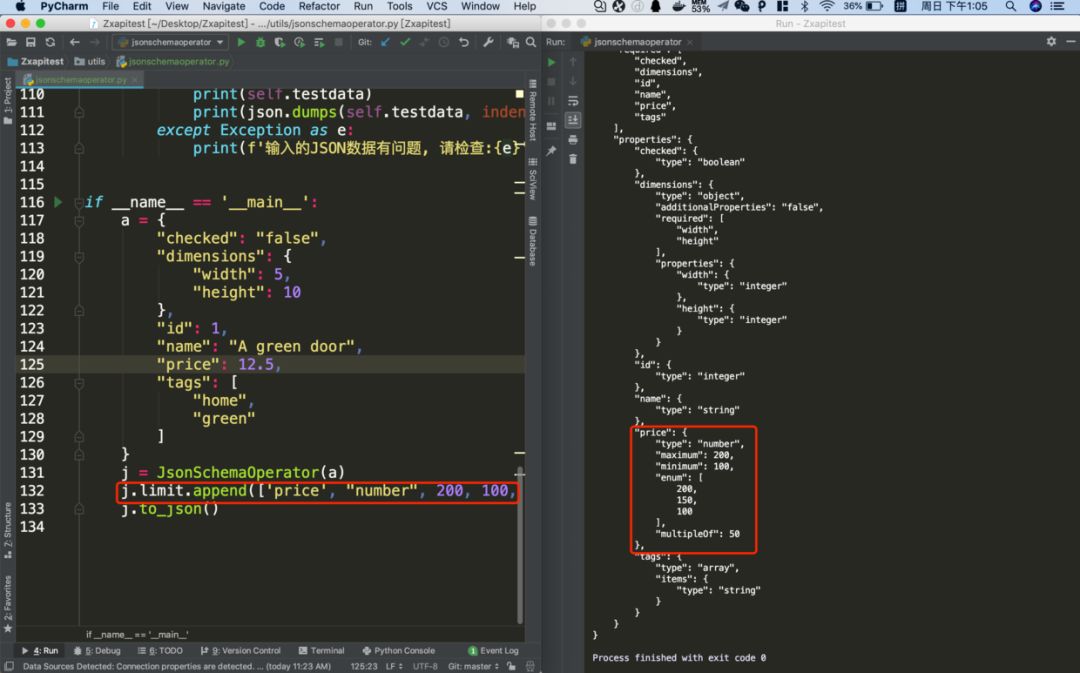Viewport: 1080px width, 673px height.
Task: Open the Tools menu
Action: [x=399, y=6]
